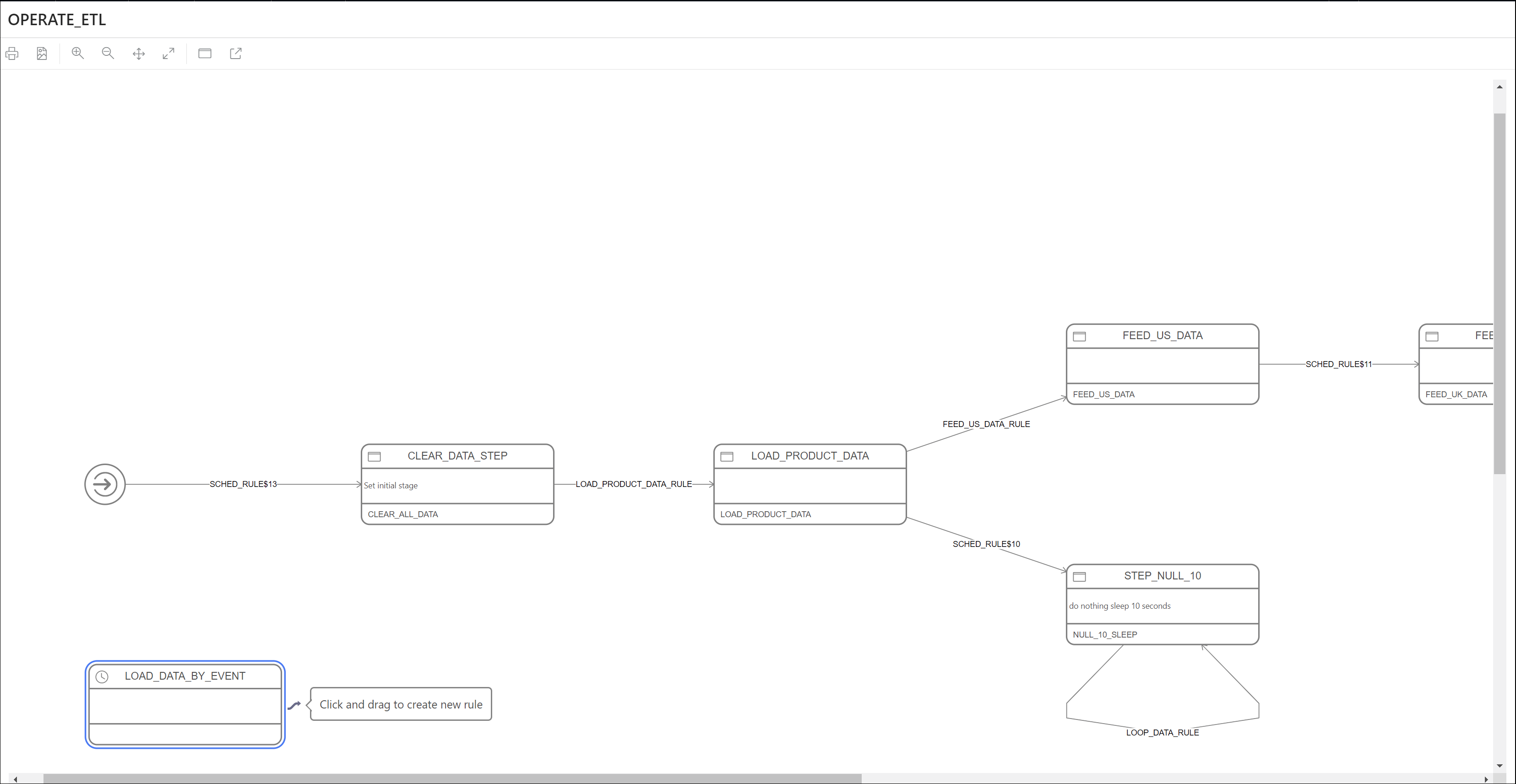Click the open in new window icon
1516x784 pixels.
(236, 54)
